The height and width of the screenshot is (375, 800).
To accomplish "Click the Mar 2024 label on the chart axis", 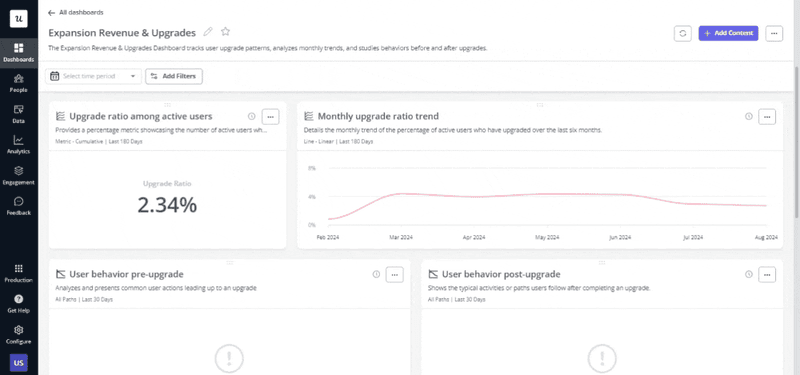I will pos(401,237).
